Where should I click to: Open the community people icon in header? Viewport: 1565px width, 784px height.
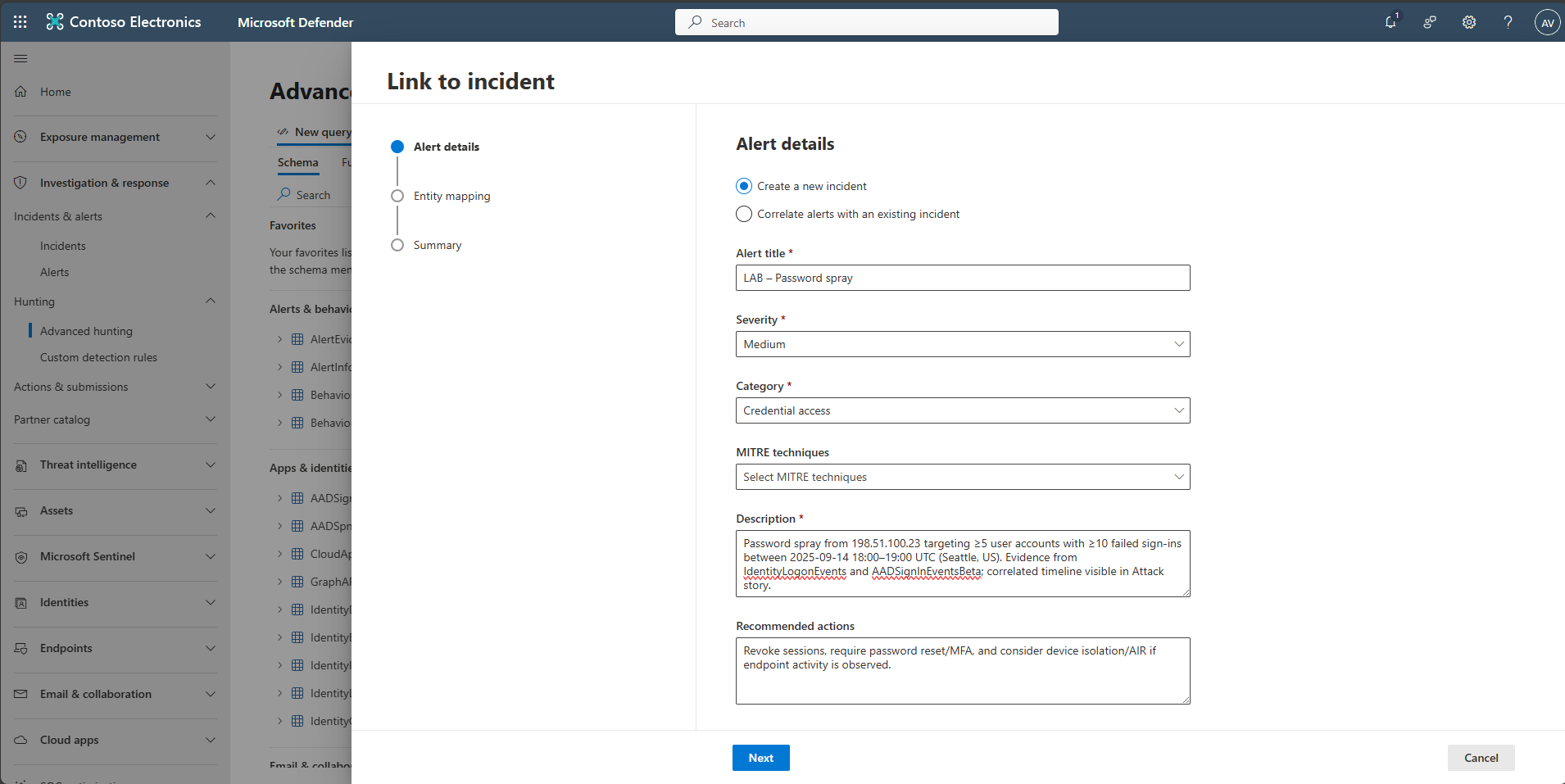tap(1430, 22)
